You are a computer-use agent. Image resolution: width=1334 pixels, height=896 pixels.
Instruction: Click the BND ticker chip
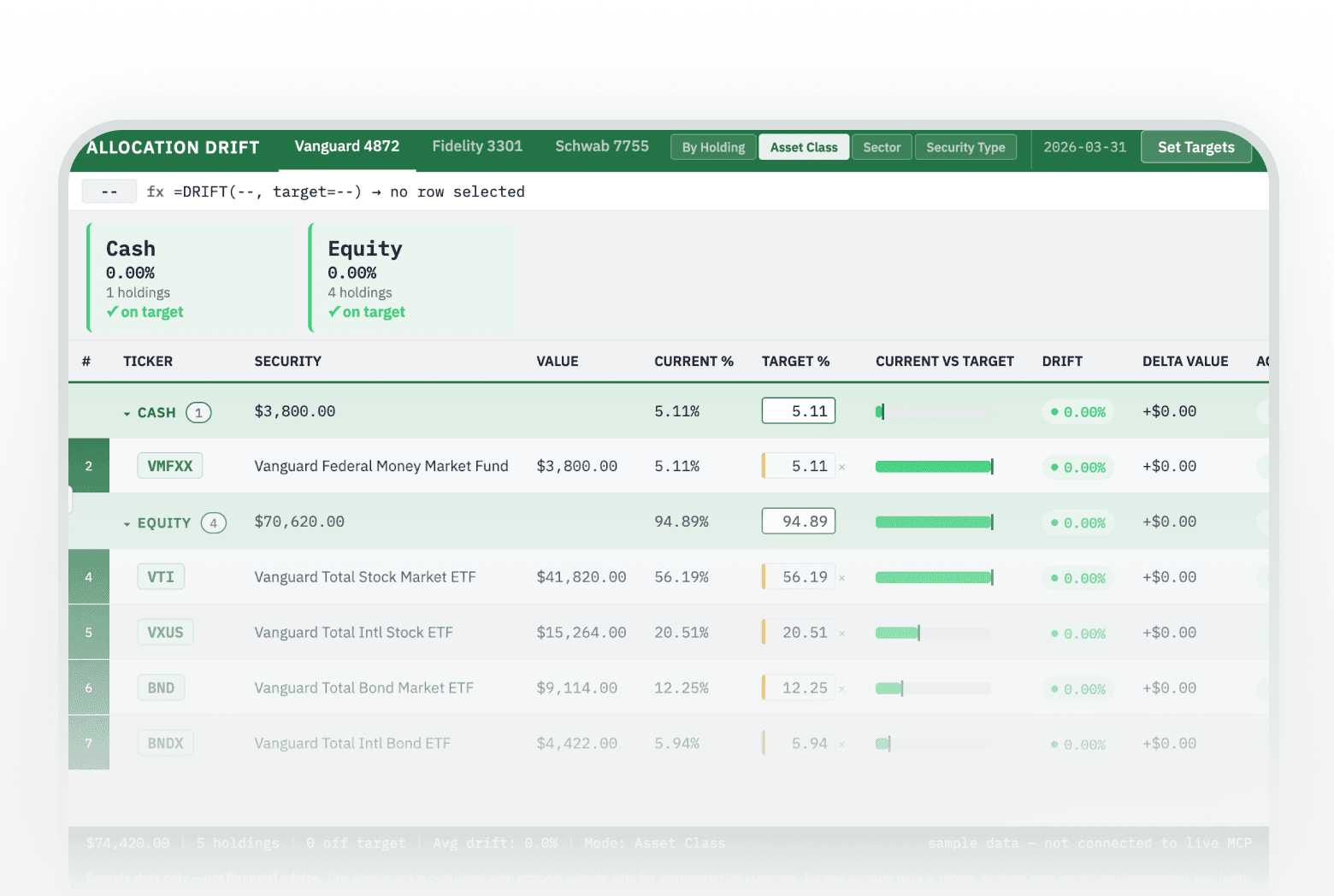point(161,687)
